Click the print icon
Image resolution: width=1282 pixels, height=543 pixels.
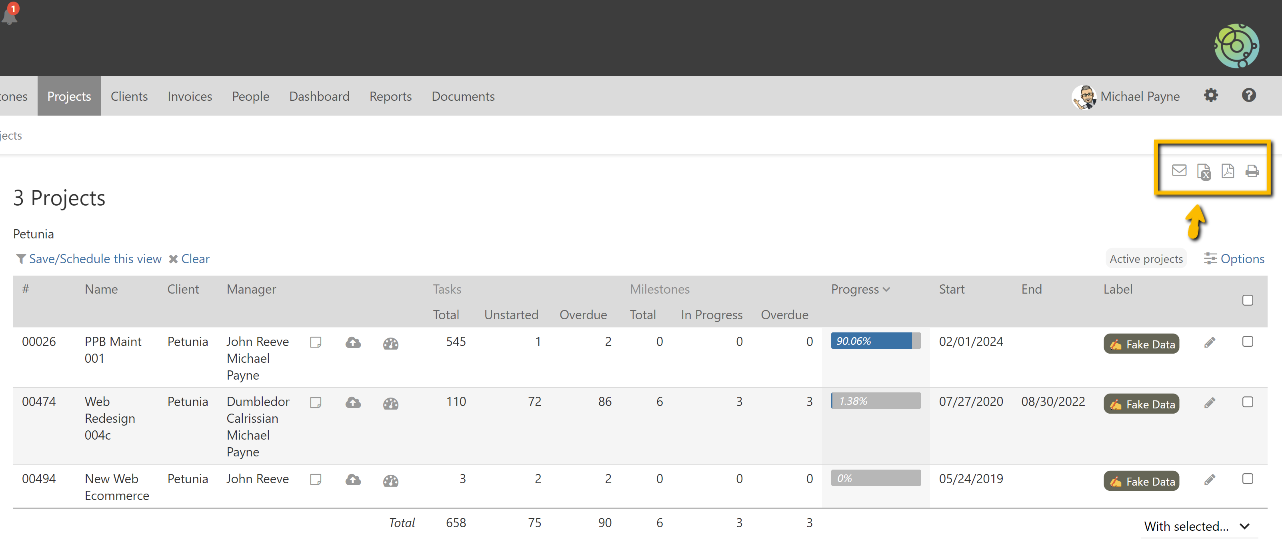pos(1252,171)
